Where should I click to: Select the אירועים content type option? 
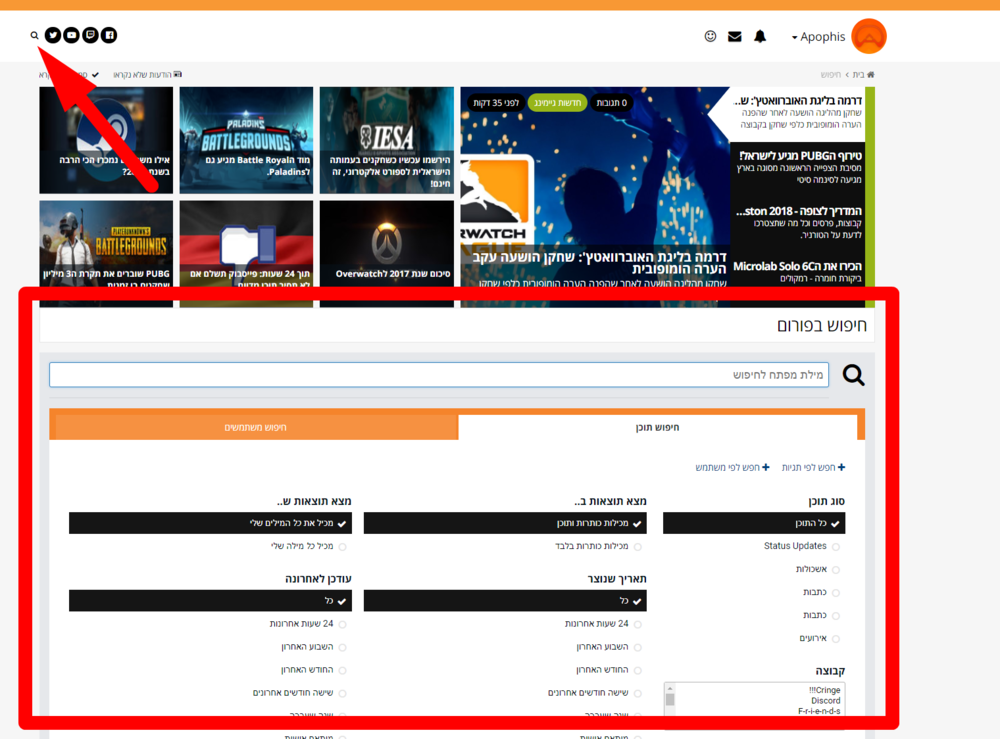tap(813, 638)
